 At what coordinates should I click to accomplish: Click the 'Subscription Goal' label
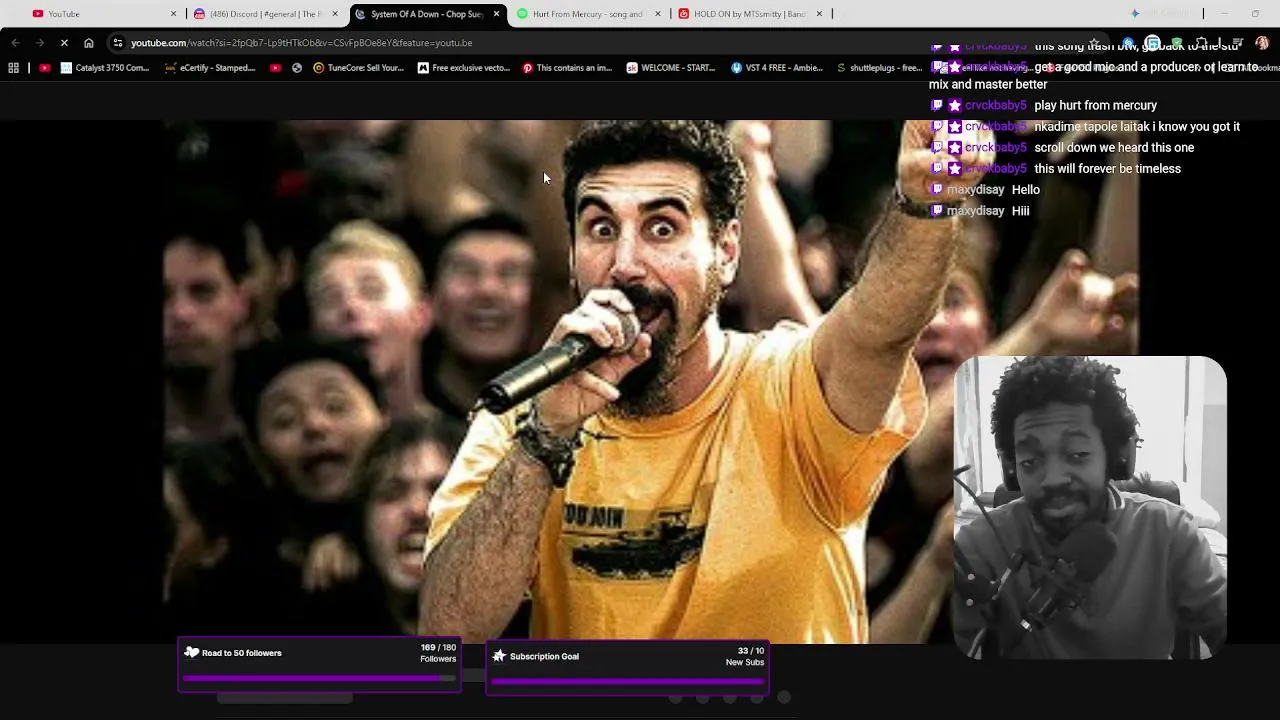(544, 656)
